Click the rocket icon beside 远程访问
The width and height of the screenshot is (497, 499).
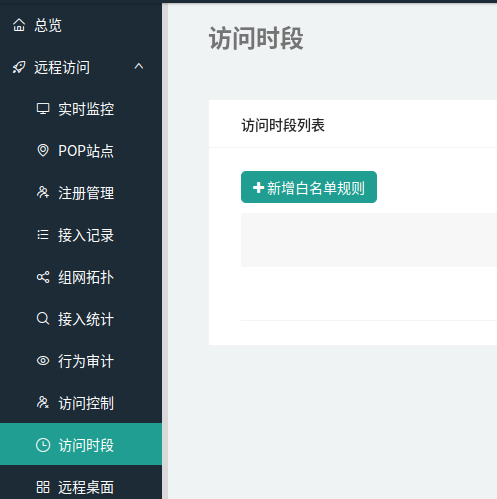(x=19, y=67)
